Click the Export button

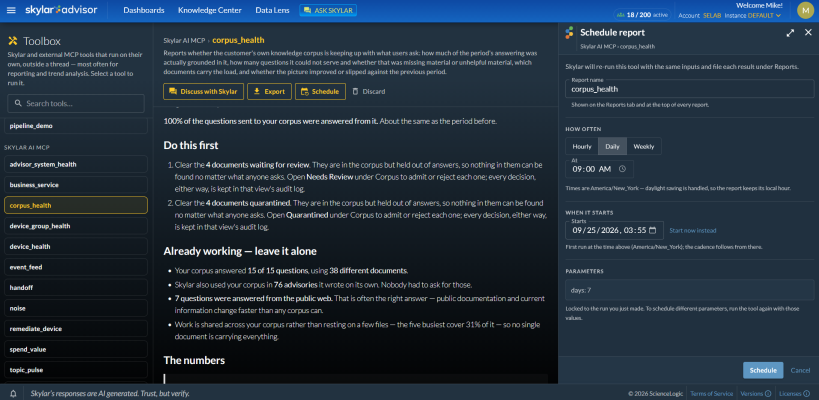[x=269, y=91]
